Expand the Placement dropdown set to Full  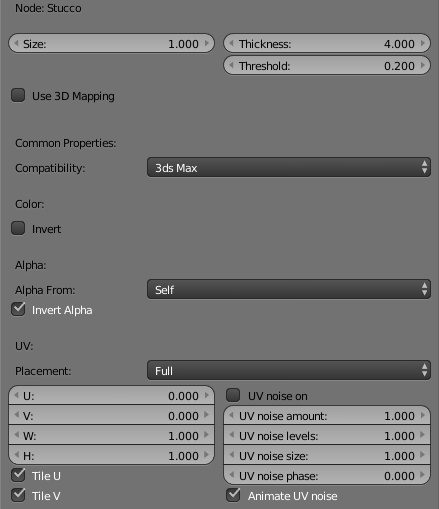coord(289,370)
